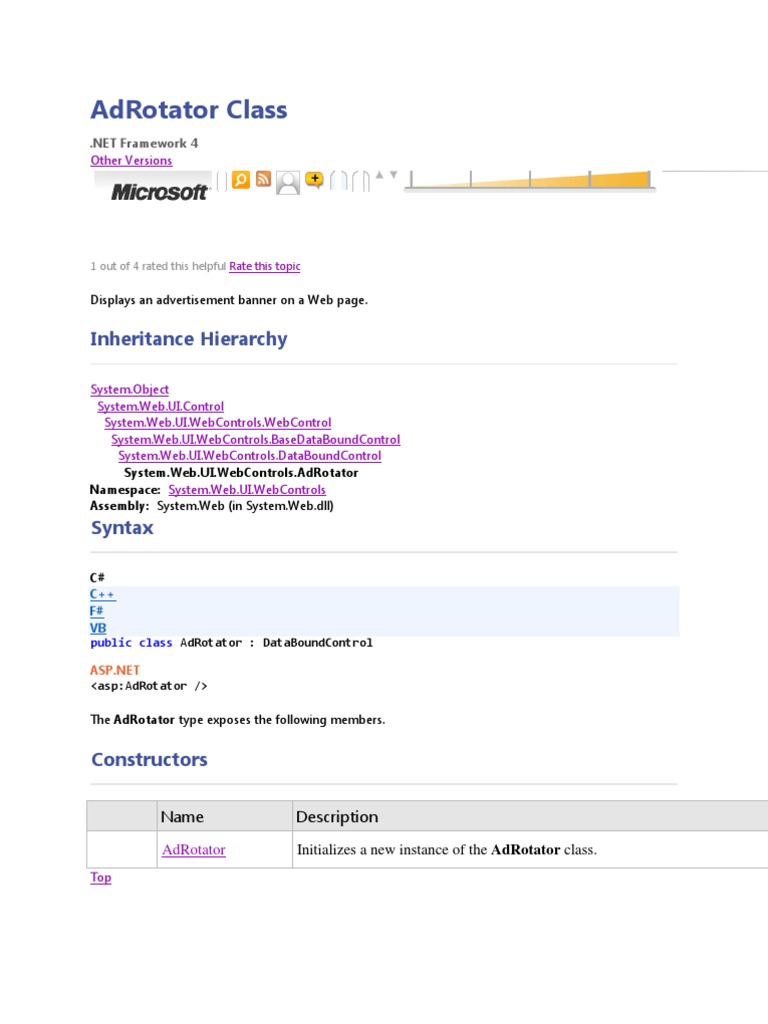
Task: Switch syntax language to VB
Action: (98, 628)
